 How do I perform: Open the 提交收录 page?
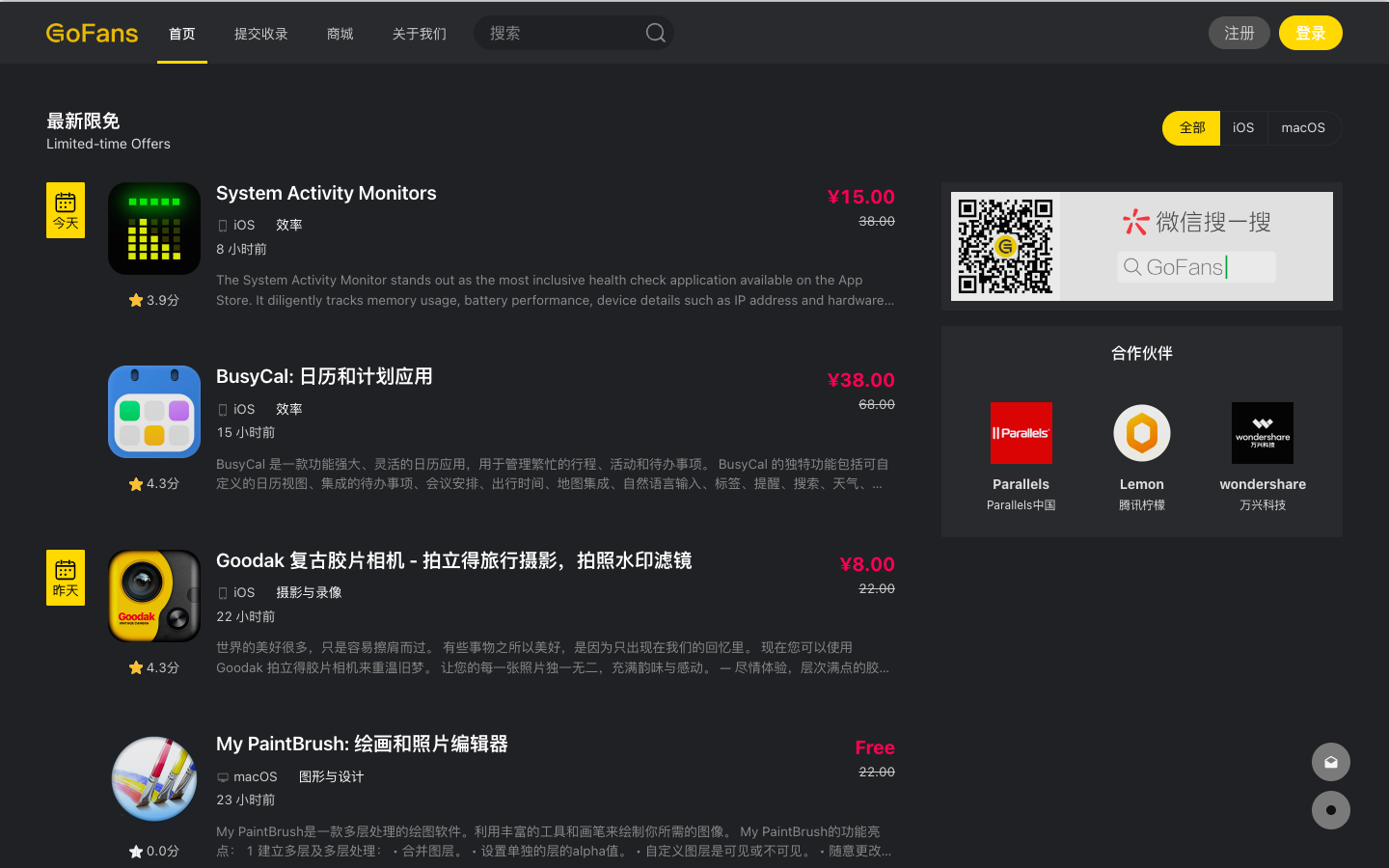click(260, 32)
